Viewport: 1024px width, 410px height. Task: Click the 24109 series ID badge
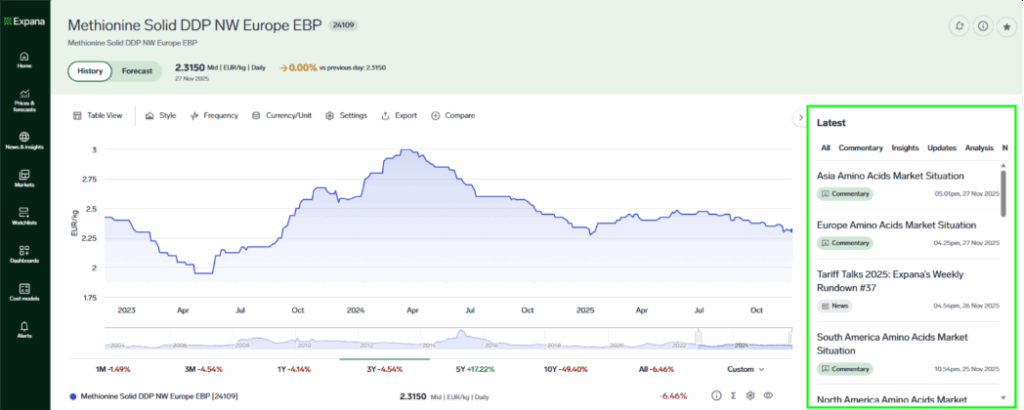coord(343,25)
